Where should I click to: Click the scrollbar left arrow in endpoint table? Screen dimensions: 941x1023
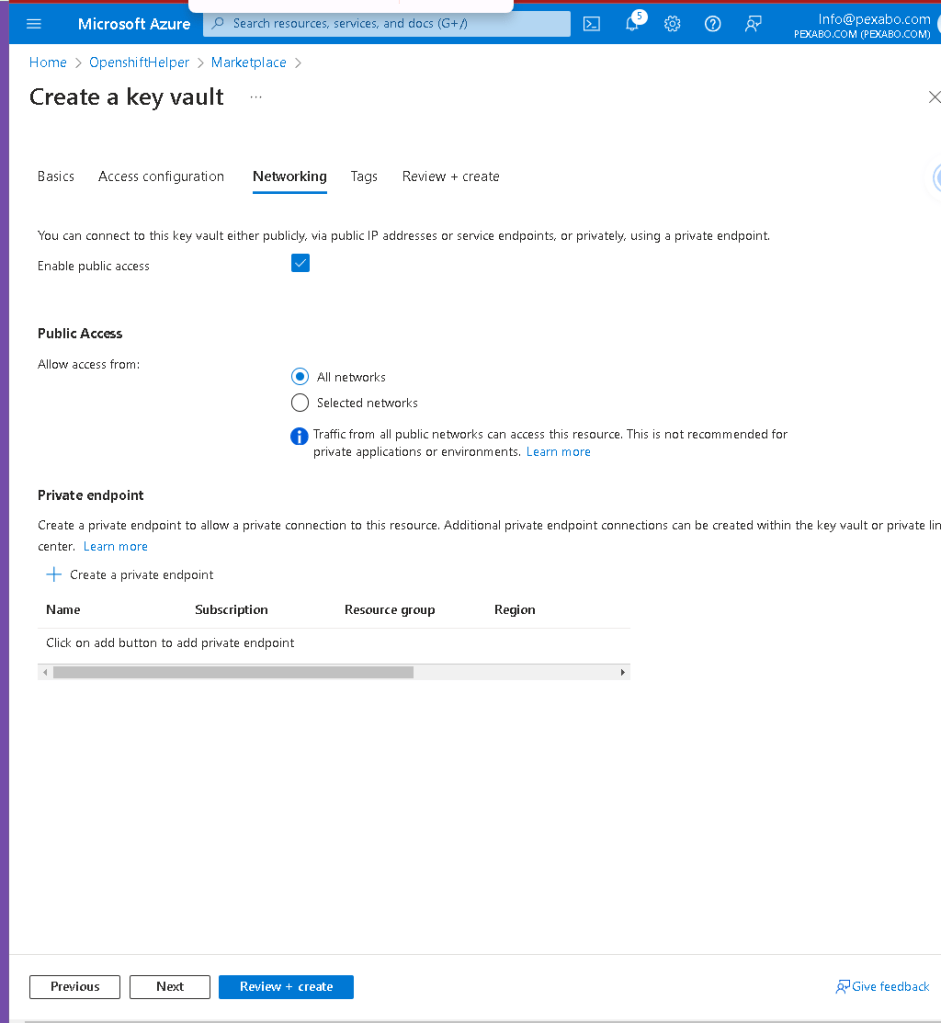pyautogui.click(x=45, y=672)
